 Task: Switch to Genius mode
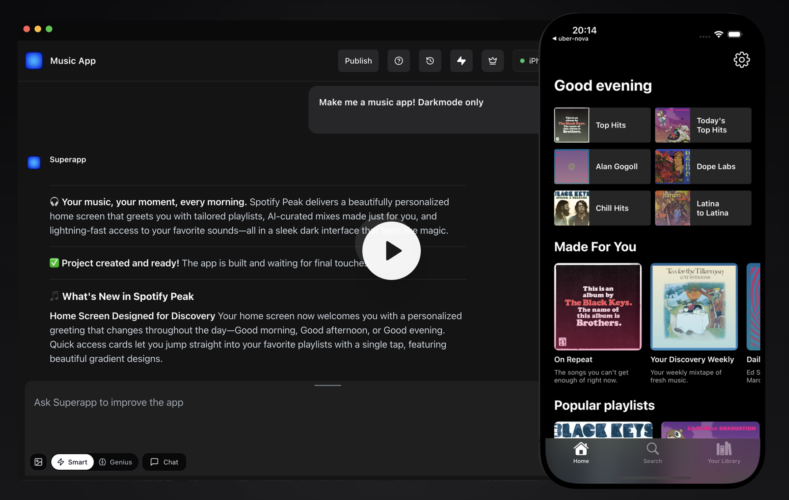[x=116, y=462]
